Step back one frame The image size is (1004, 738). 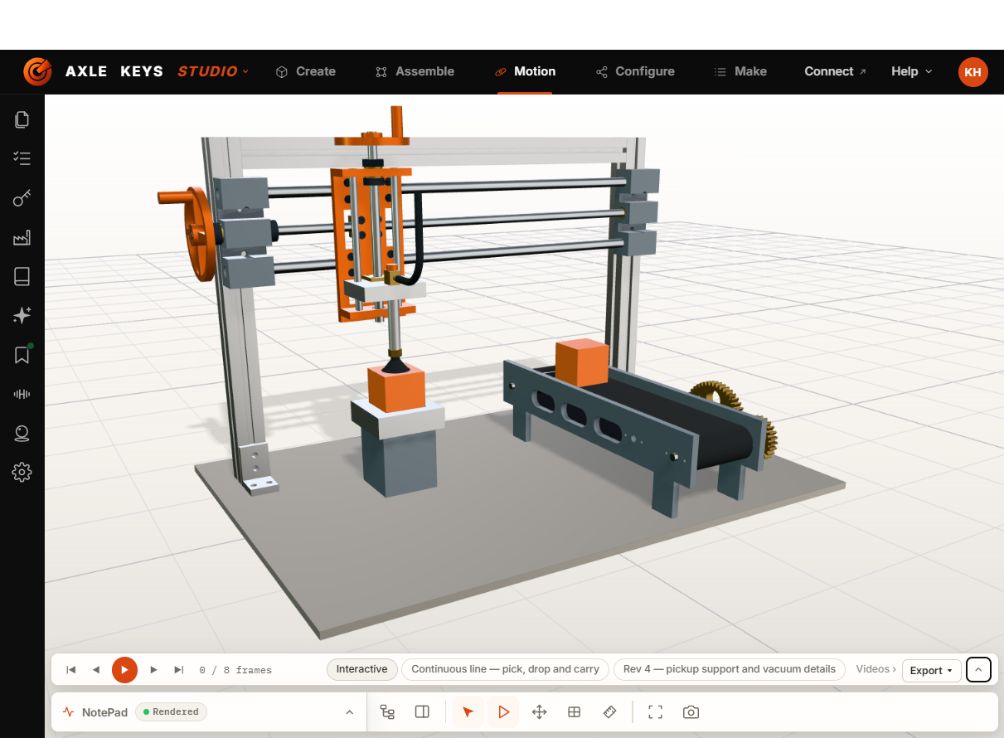[x=96, y=670]
